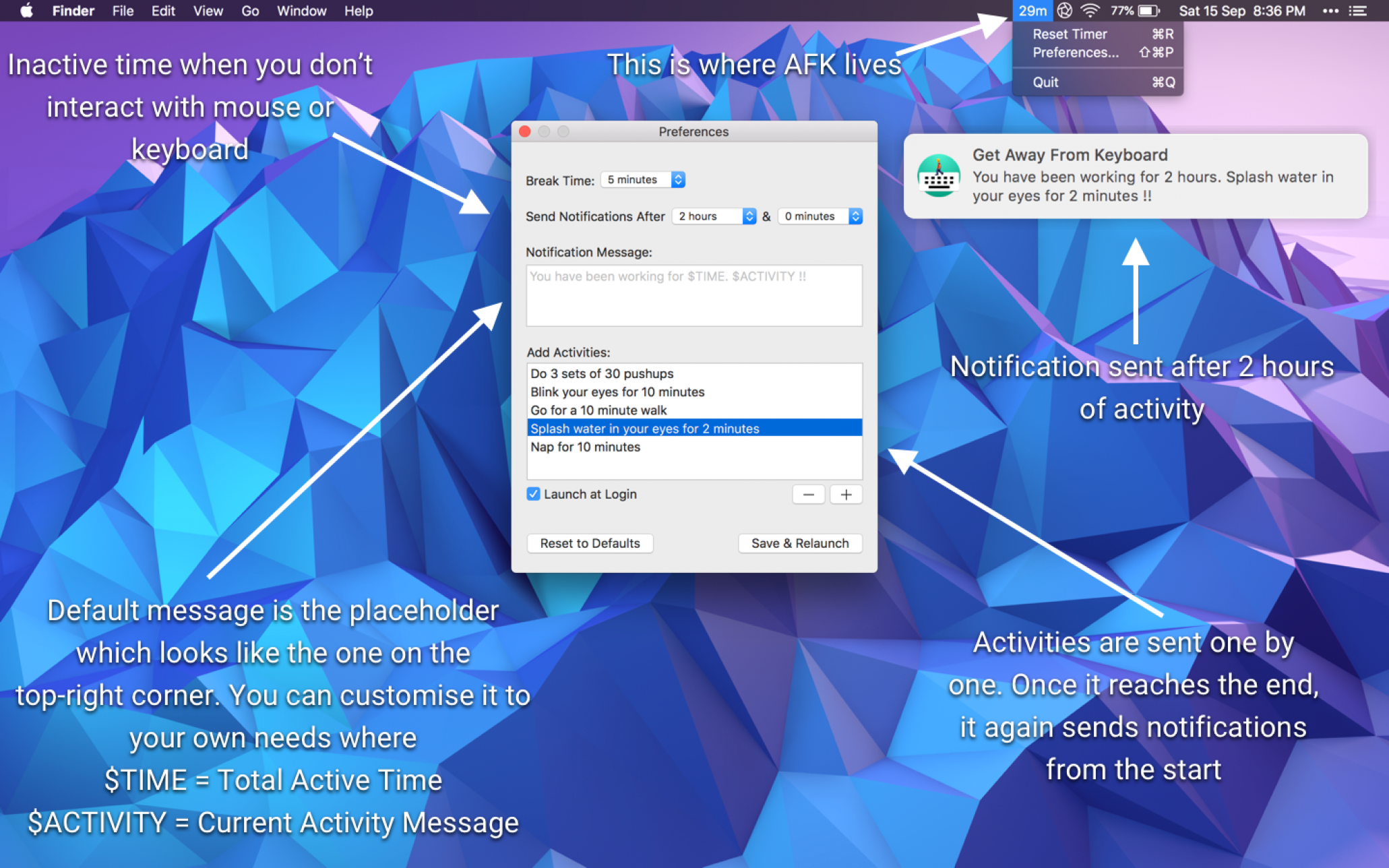
Task: Click the Apple logo menu
Action: 26,11
